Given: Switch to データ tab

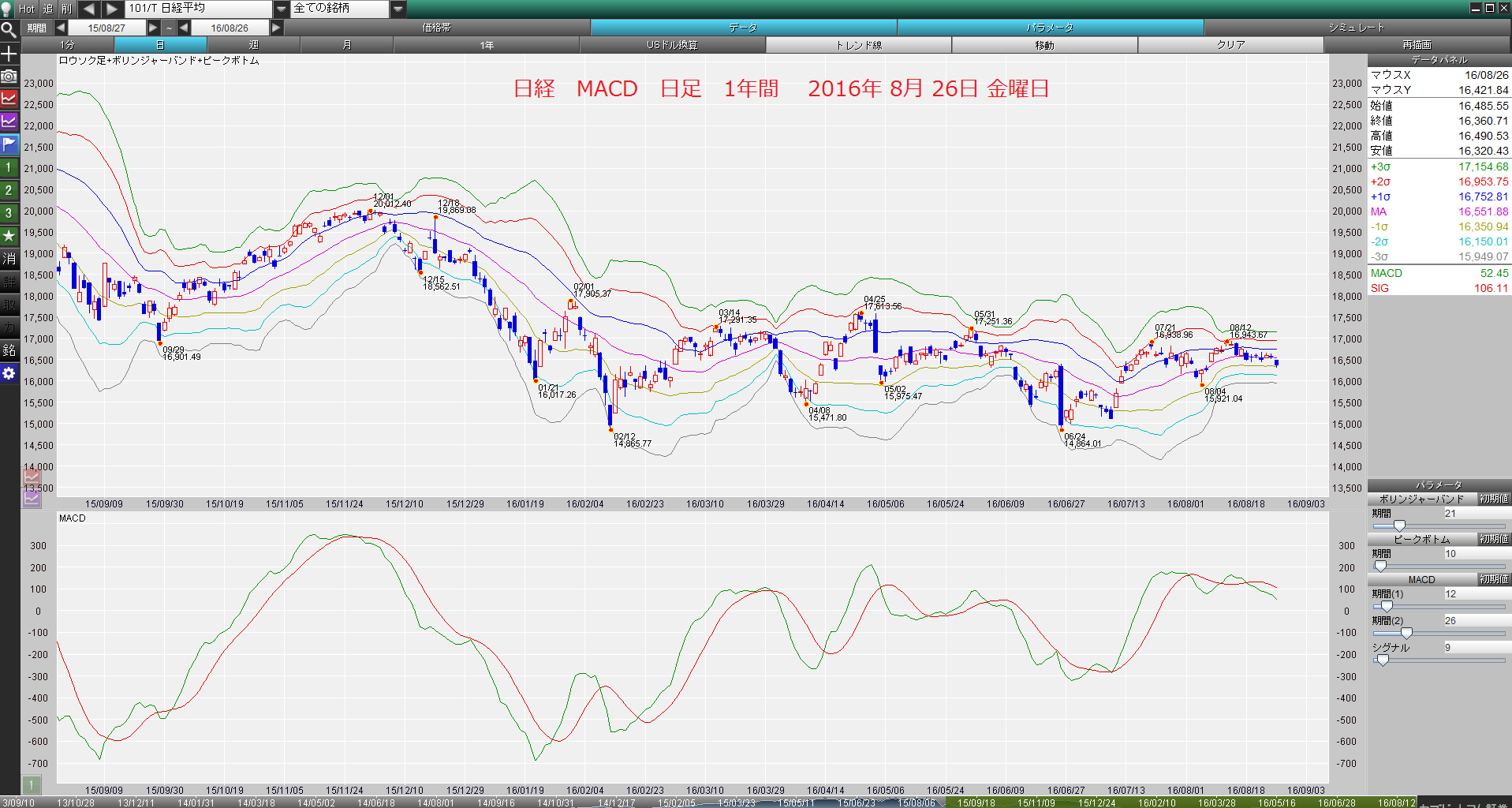Looking at the screenshot, I should pos(743,28).
